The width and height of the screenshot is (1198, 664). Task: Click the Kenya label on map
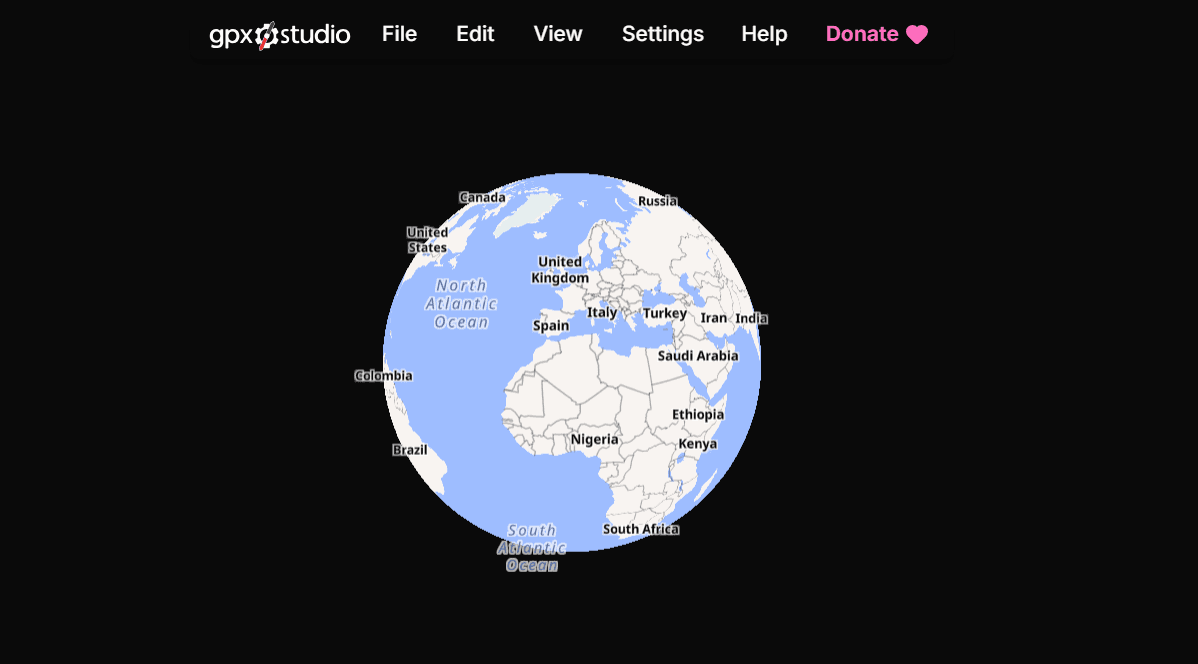coord(698,444)
